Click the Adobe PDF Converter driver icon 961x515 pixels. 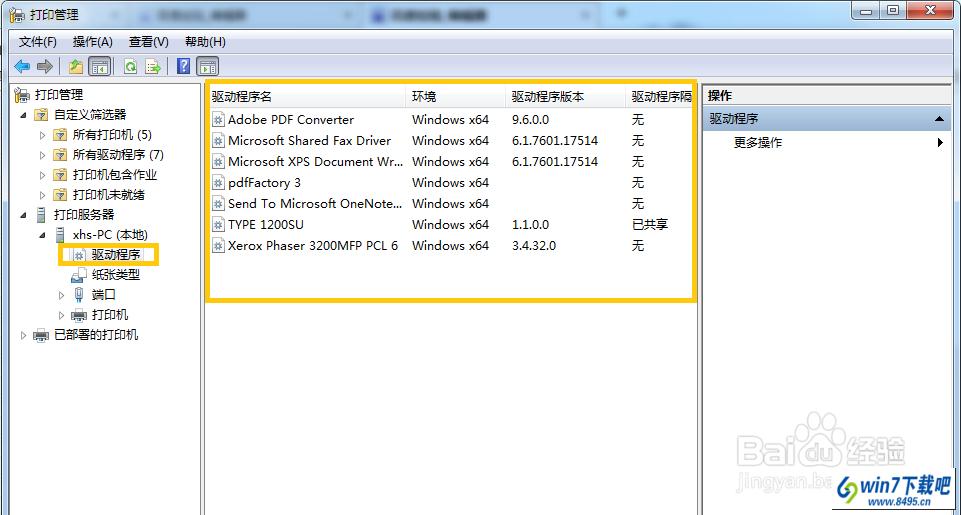pos(218,120)
